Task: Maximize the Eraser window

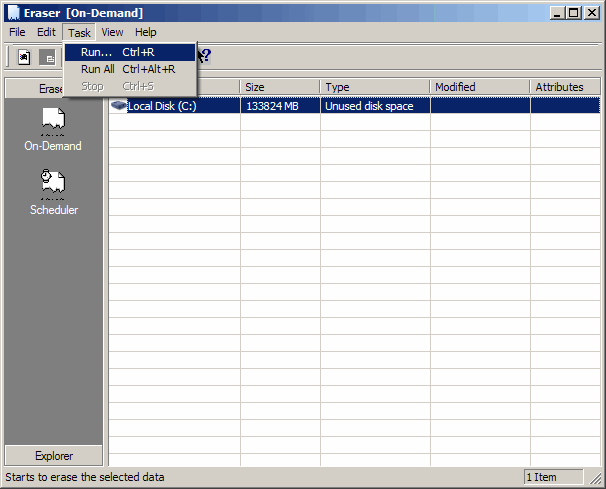Action: 574,13
